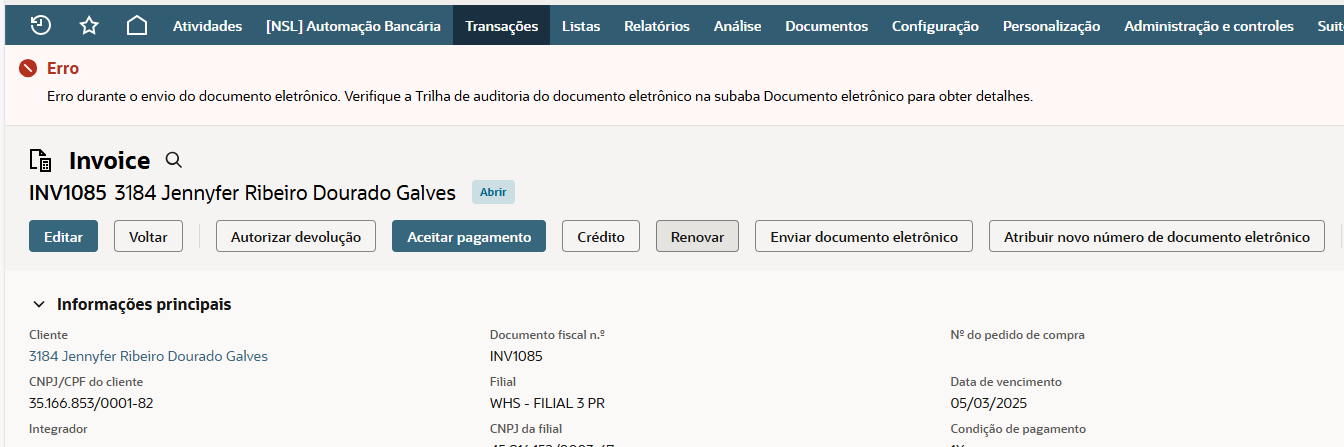
Task: Click the Renovar button
Action: 697,237
